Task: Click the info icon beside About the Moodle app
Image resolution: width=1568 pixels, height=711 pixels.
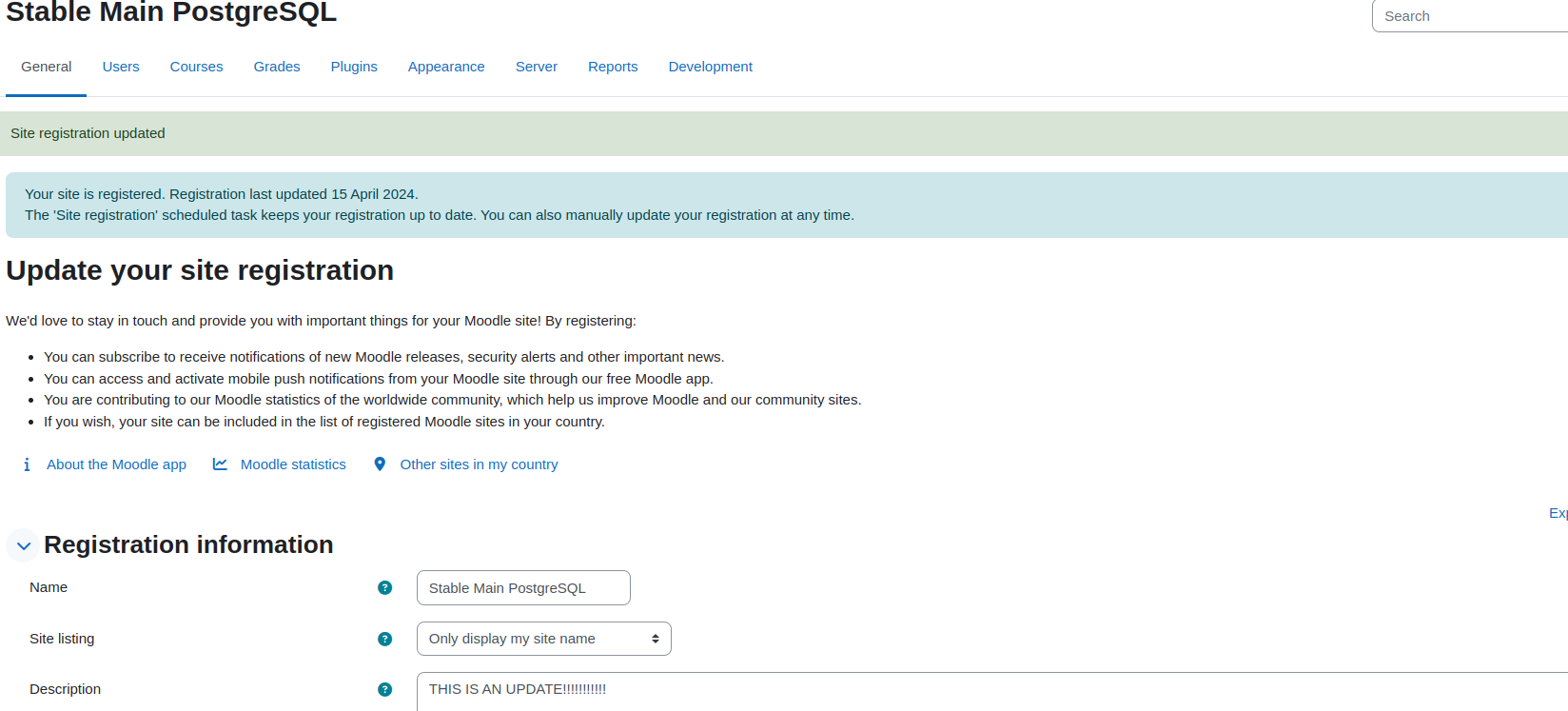Action: click(27, 464)
